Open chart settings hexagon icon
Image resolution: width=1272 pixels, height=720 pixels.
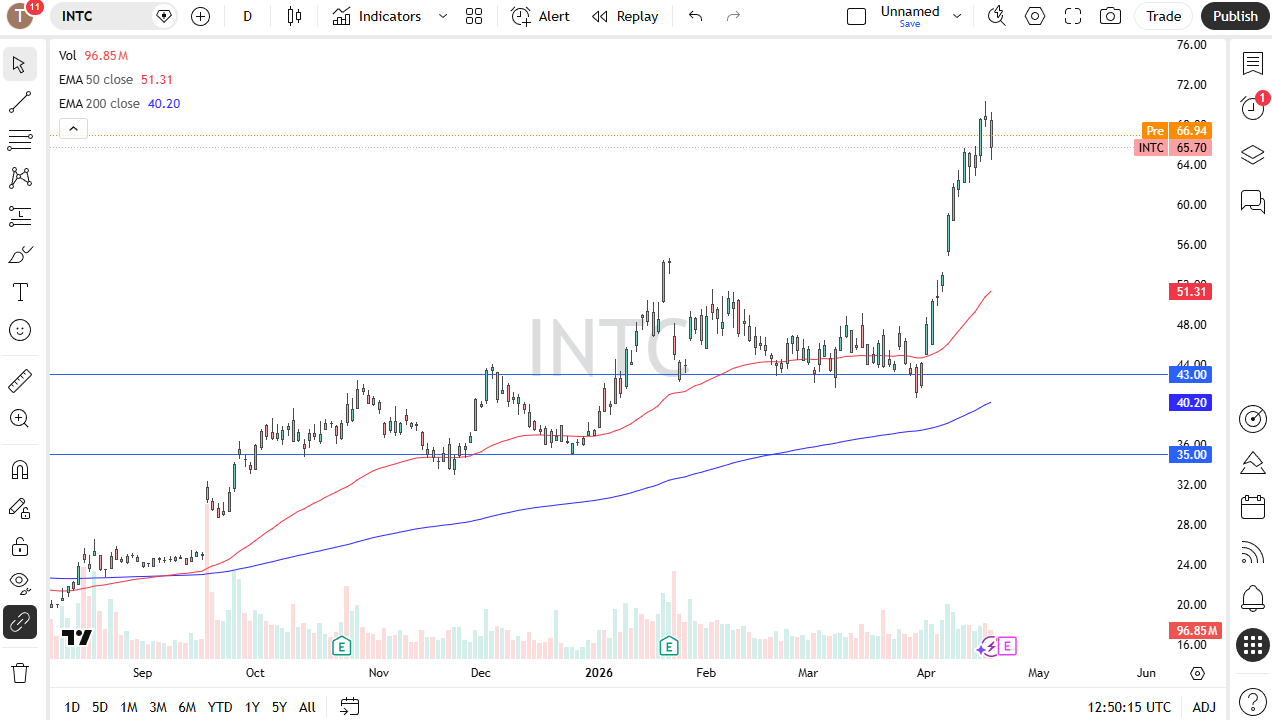(x=1035, y=16)
